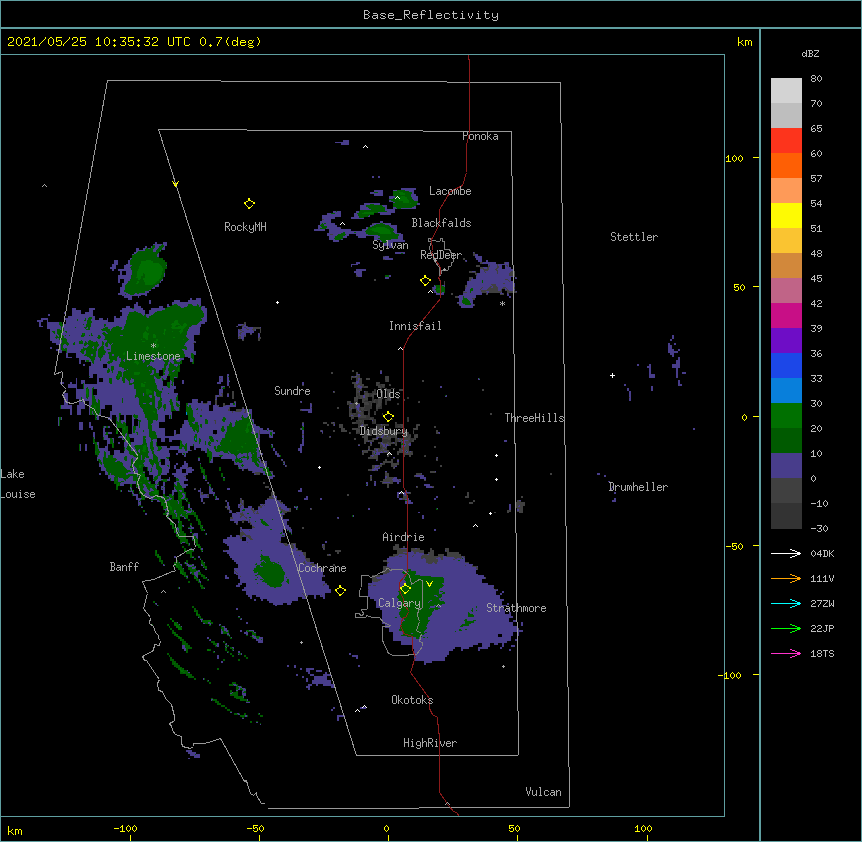Viewport: 862px width, 842px height.
Task: Click the white plus marker west of Drumheller
Action: tap(612, 375)
